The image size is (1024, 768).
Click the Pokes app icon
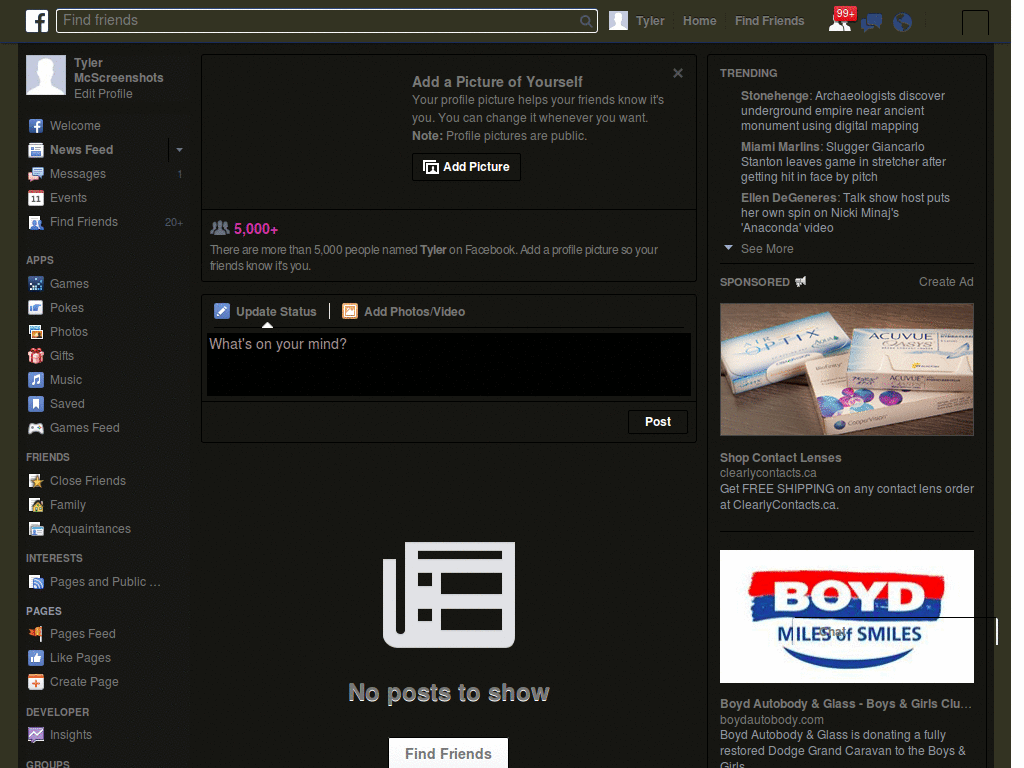[x=36, y=308]
